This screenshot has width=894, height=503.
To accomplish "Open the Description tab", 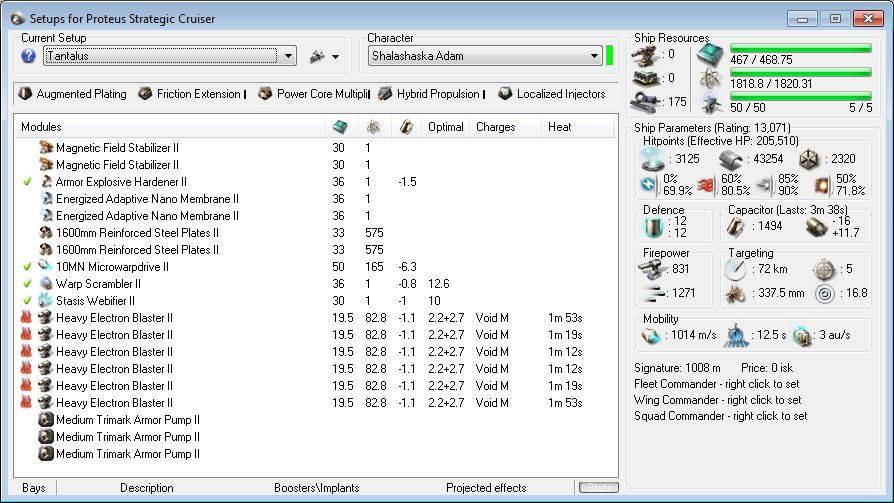I will 147,488.
